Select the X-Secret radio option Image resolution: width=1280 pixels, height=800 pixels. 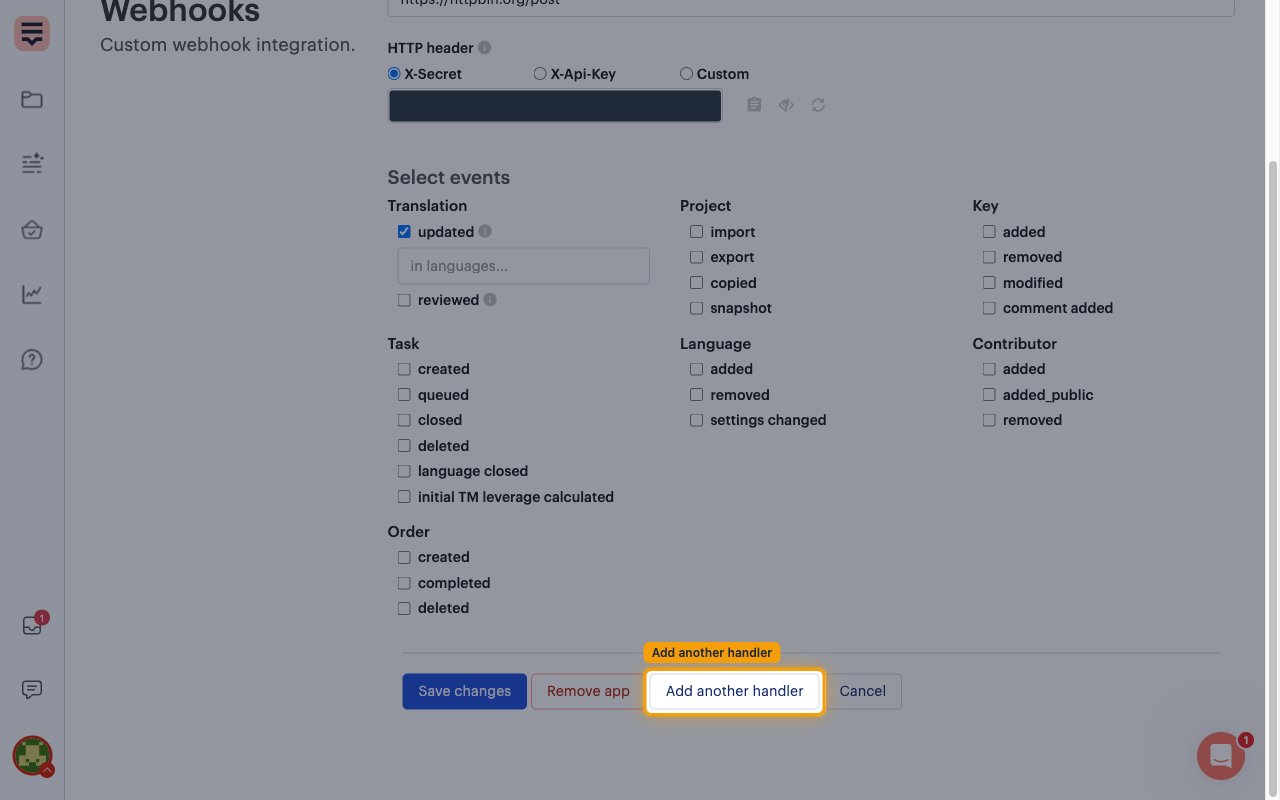tap(394, 74)
